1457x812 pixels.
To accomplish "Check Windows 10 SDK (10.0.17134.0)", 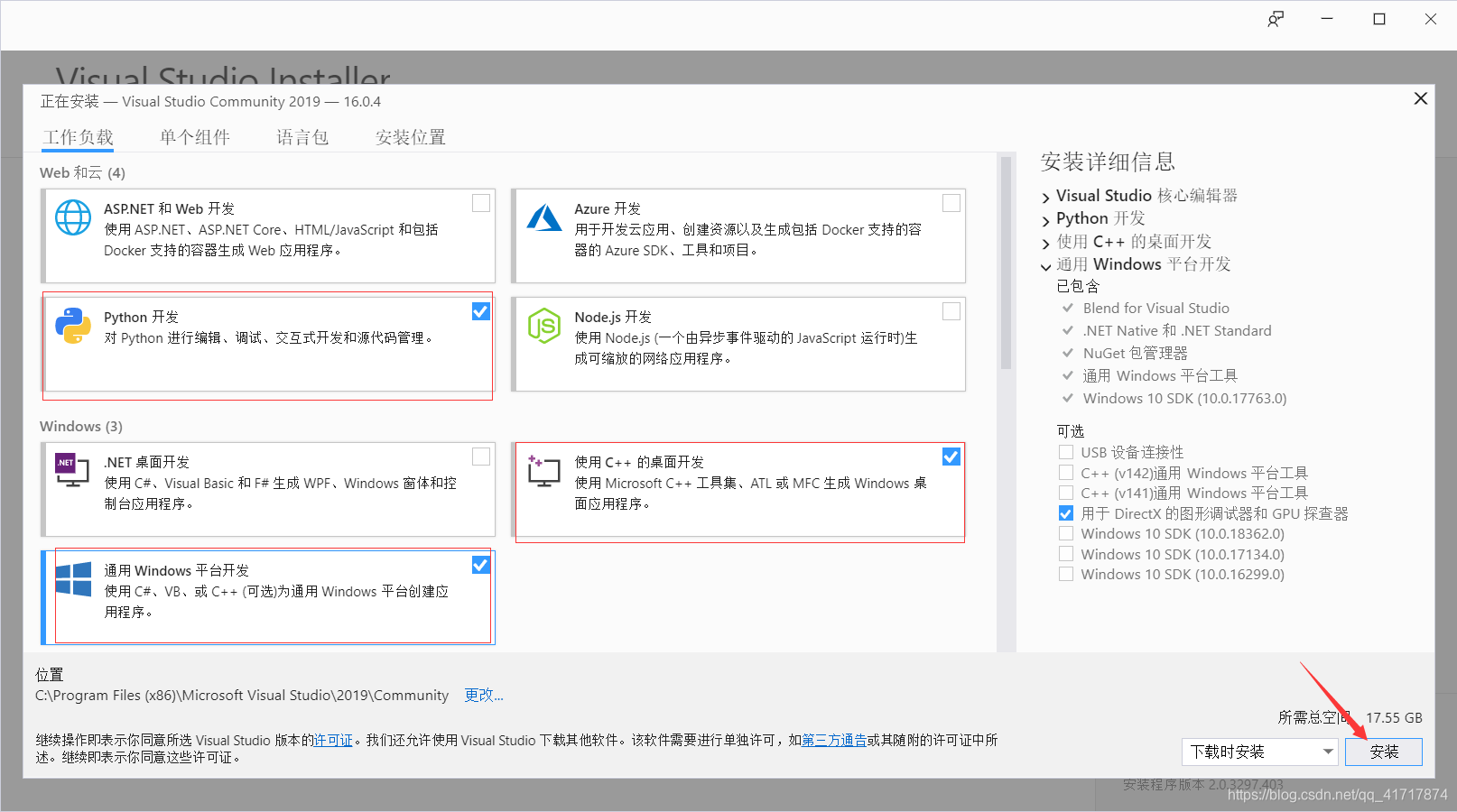I will (1066, 554).
